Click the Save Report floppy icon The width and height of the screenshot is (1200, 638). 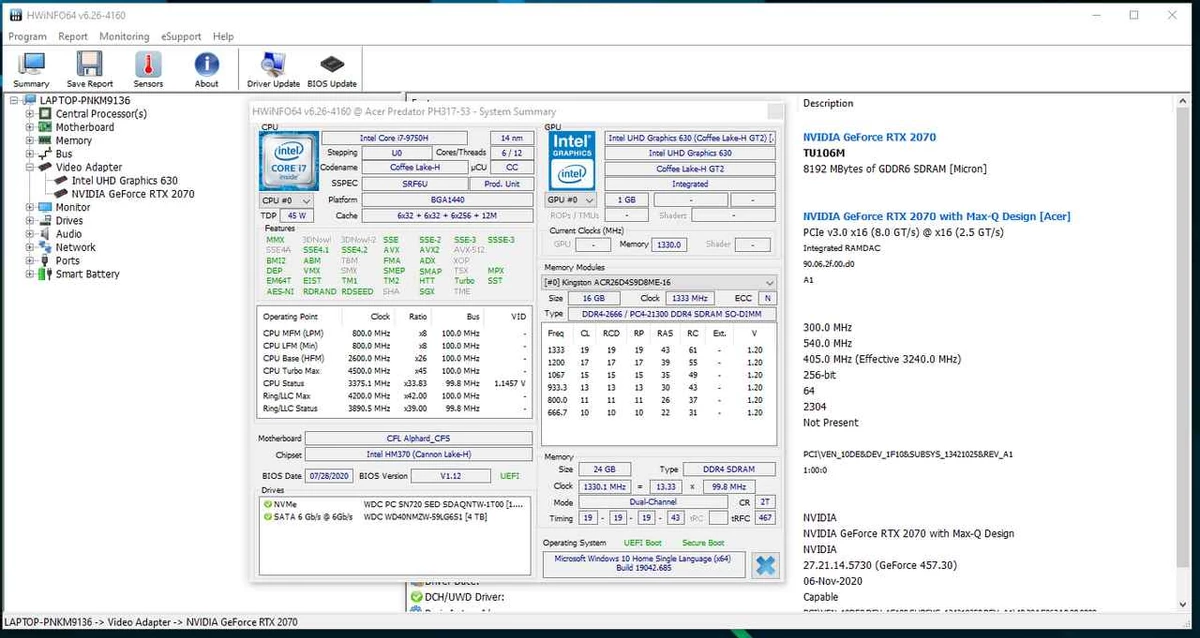click(x=90, y=64)
